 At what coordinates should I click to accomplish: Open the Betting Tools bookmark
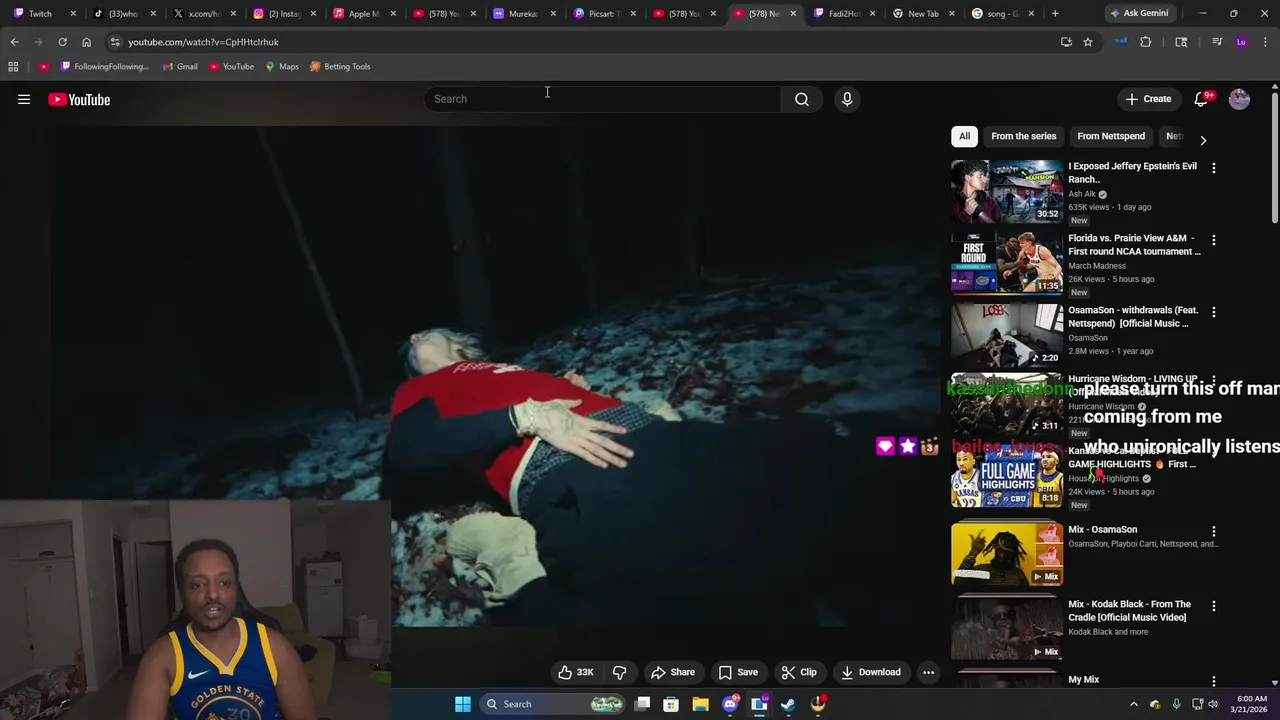pyautogui.click(x=340, y=66)
